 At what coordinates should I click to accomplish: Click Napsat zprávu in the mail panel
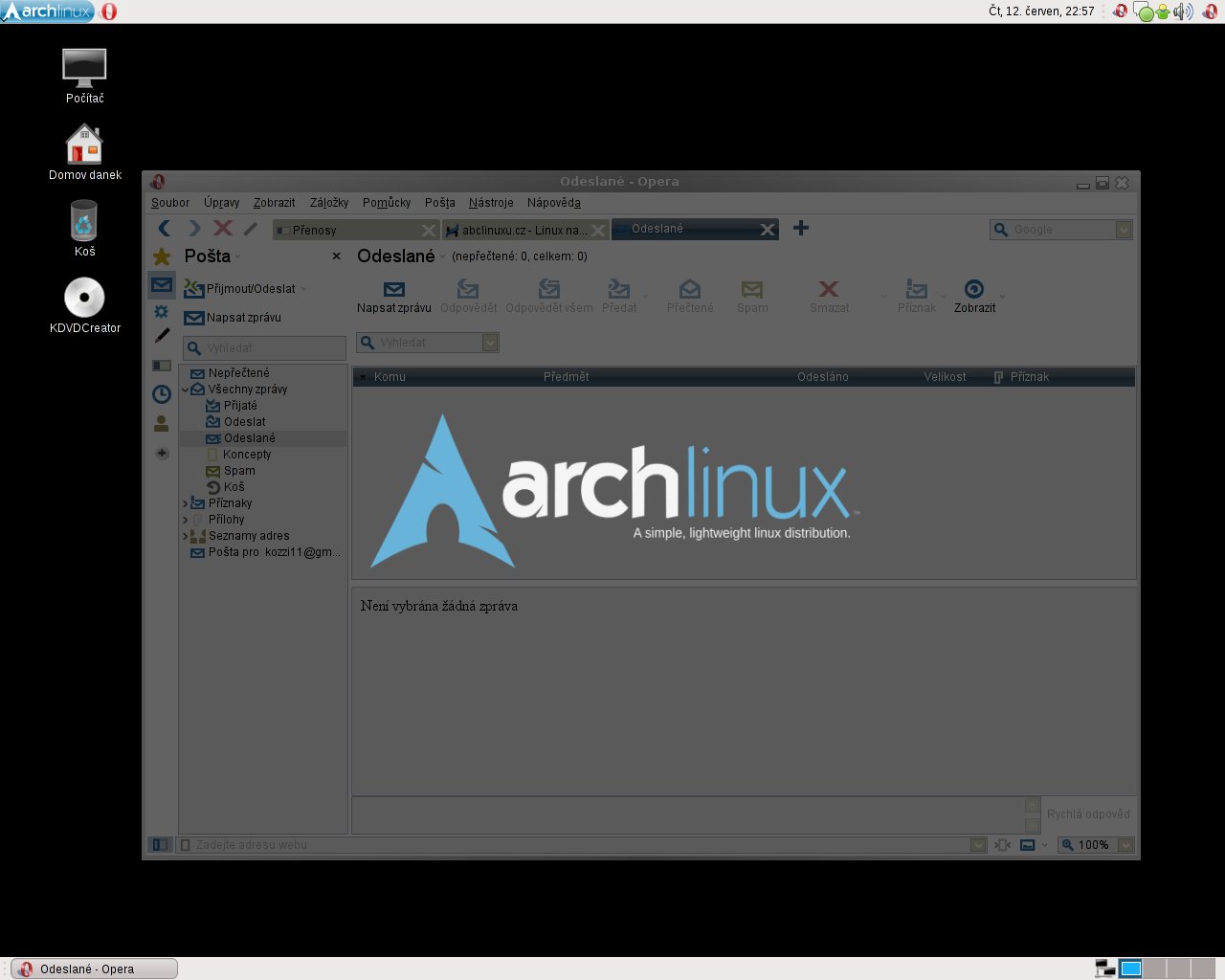click(233, 318)
